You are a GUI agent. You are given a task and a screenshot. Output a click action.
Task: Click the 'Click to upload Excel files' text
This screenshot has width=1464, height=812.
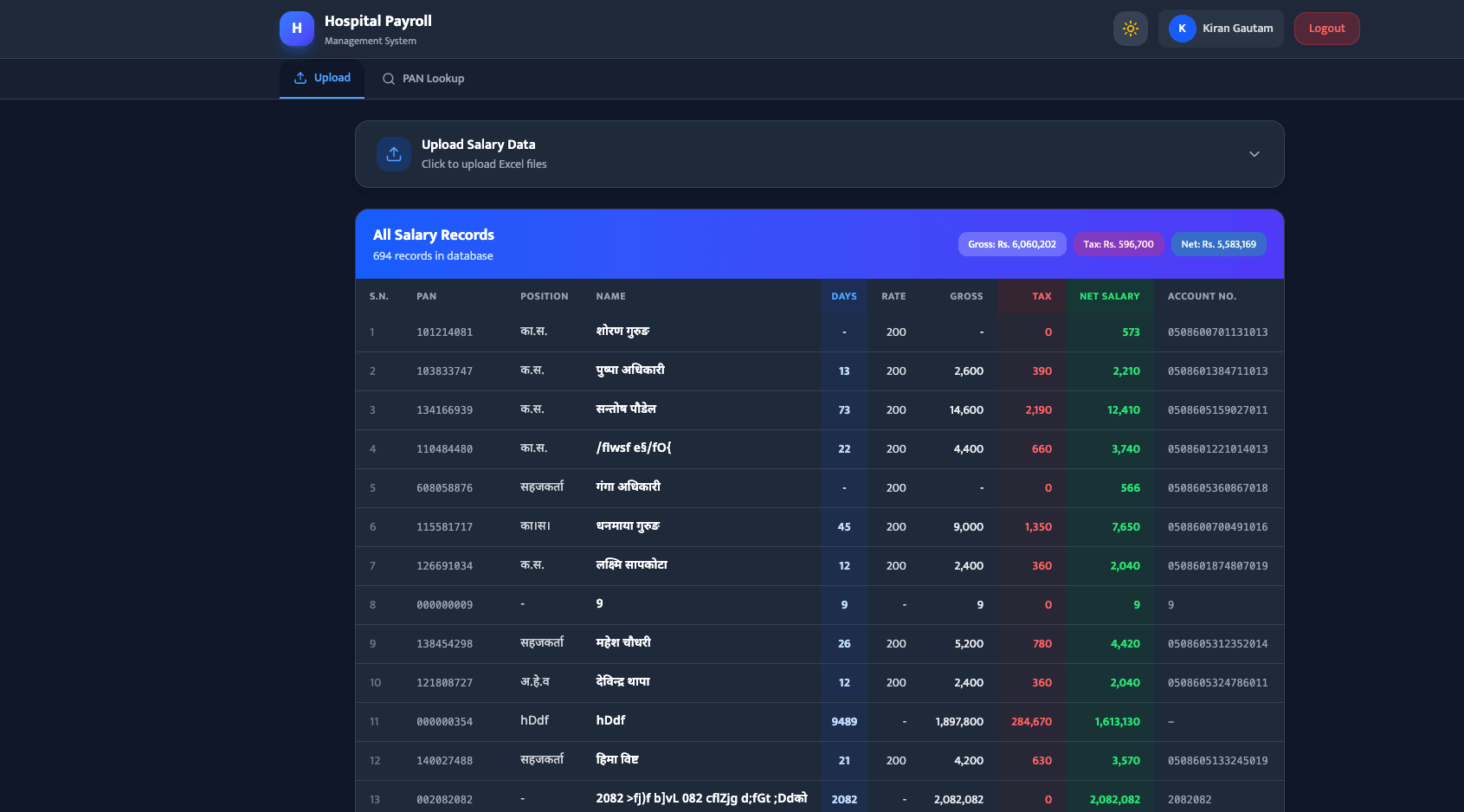[x=484, y=164]
